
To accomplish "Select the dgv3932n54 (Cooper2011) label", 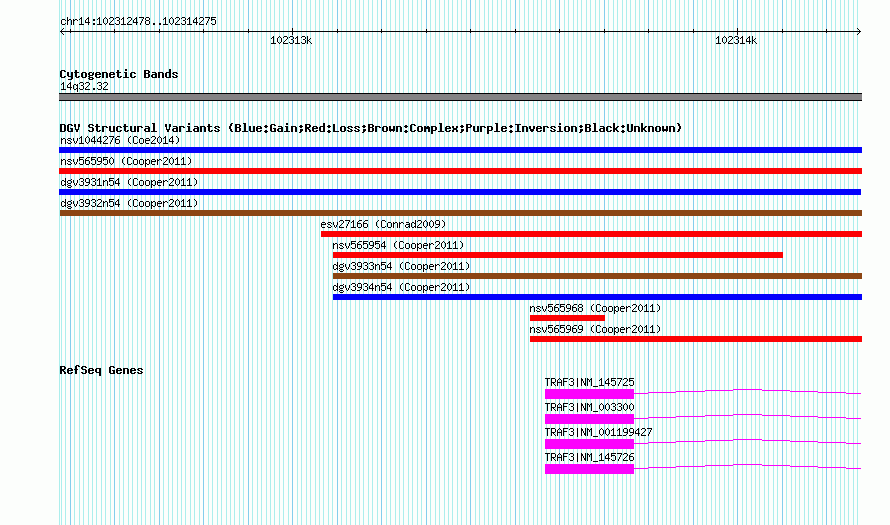I will coord(129,203).
